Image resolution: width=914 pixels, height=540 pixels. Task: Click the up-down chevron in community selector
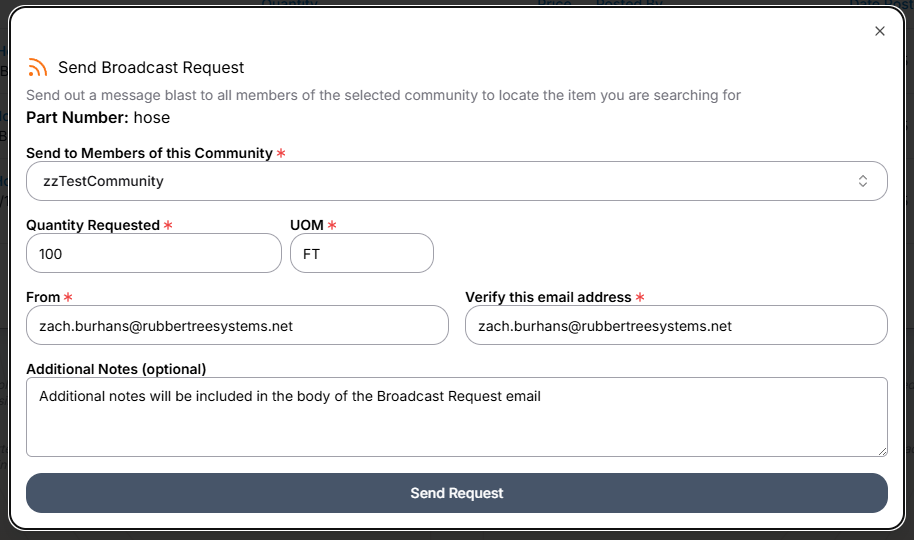(x=863, y=181)
